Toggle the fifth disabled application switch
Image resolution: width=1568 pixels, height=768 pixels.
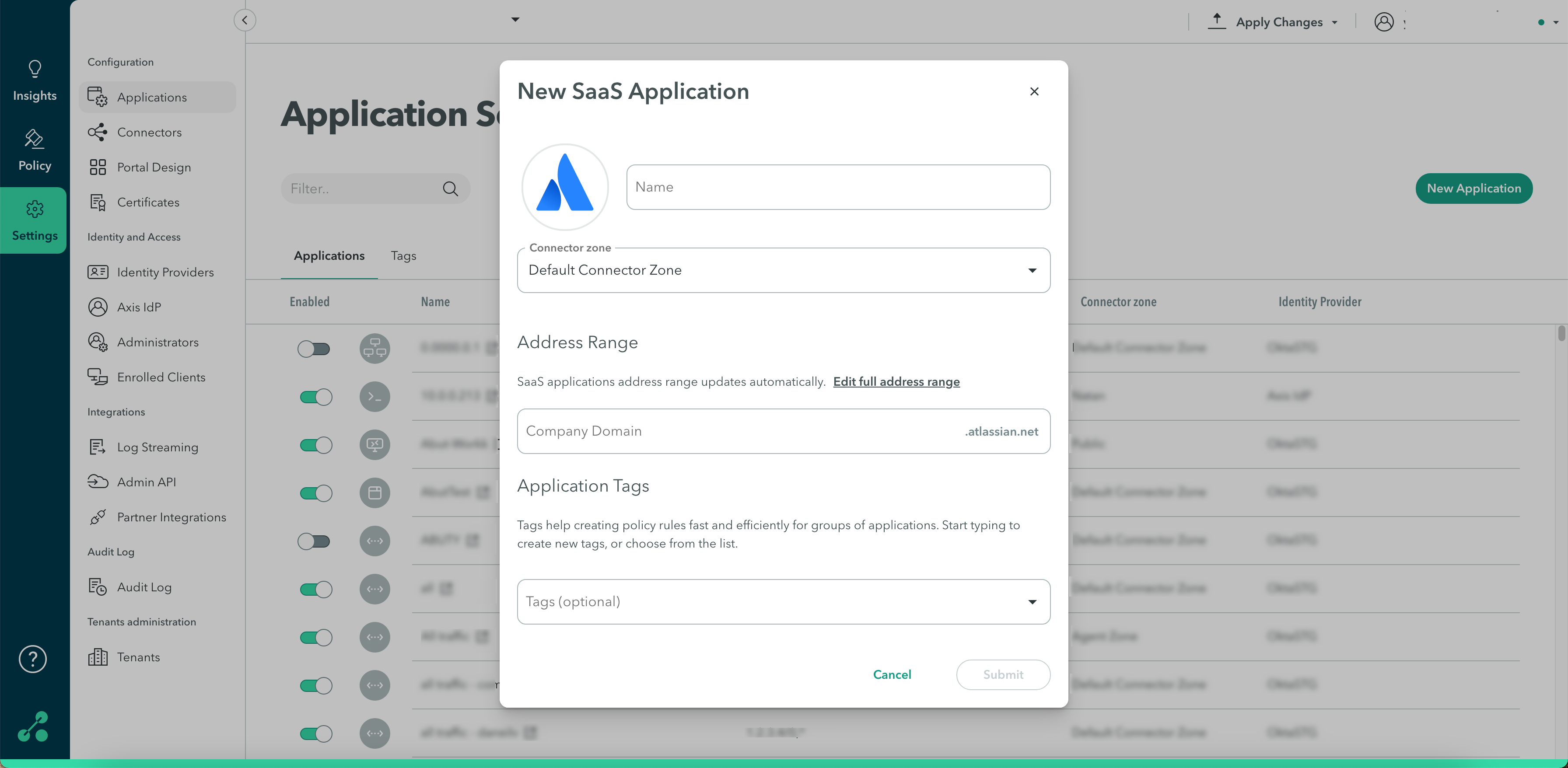tap(314, 541)
